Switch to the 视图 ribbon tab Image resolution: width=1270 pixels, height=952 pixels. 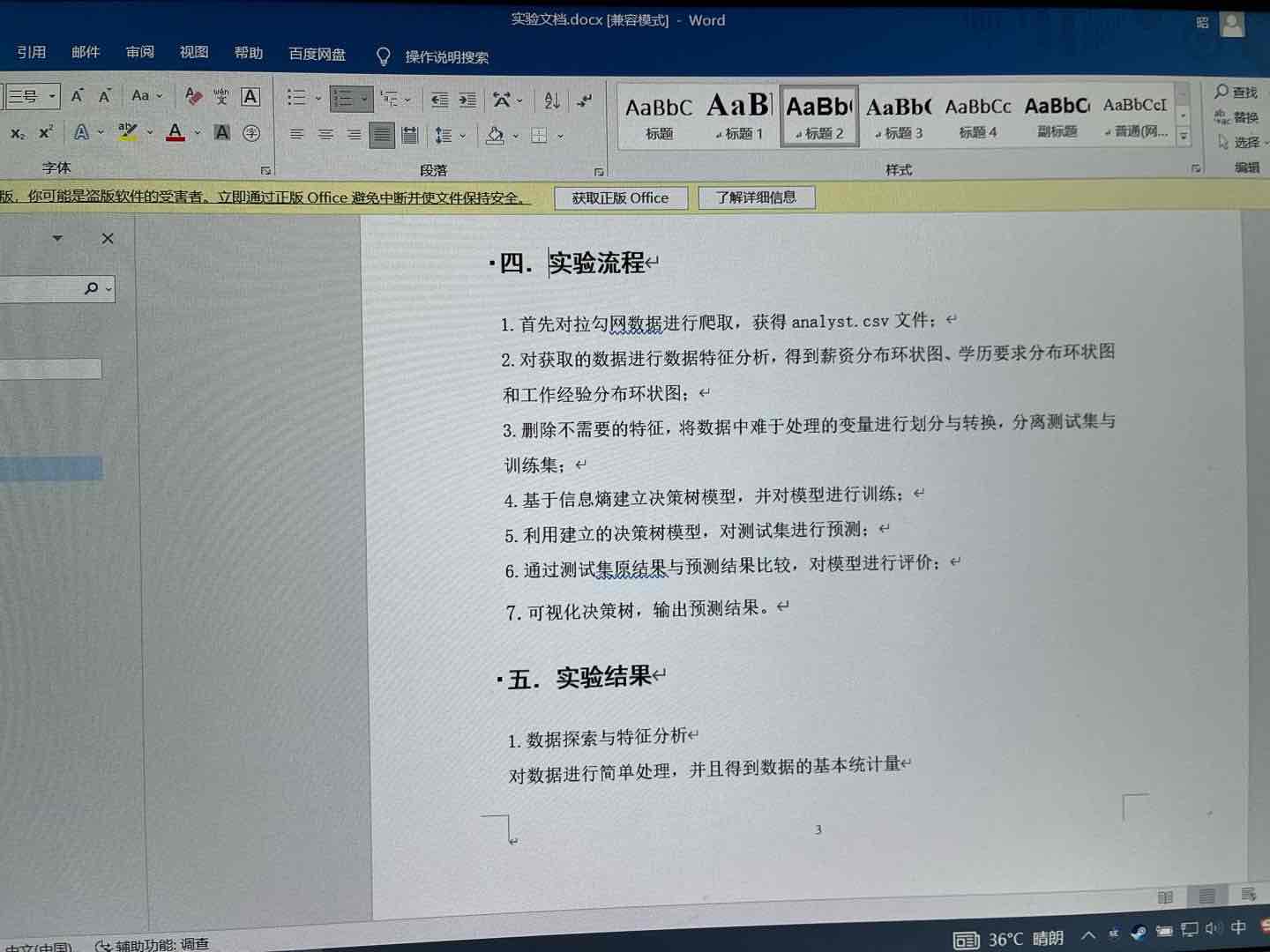click(194, 53)
